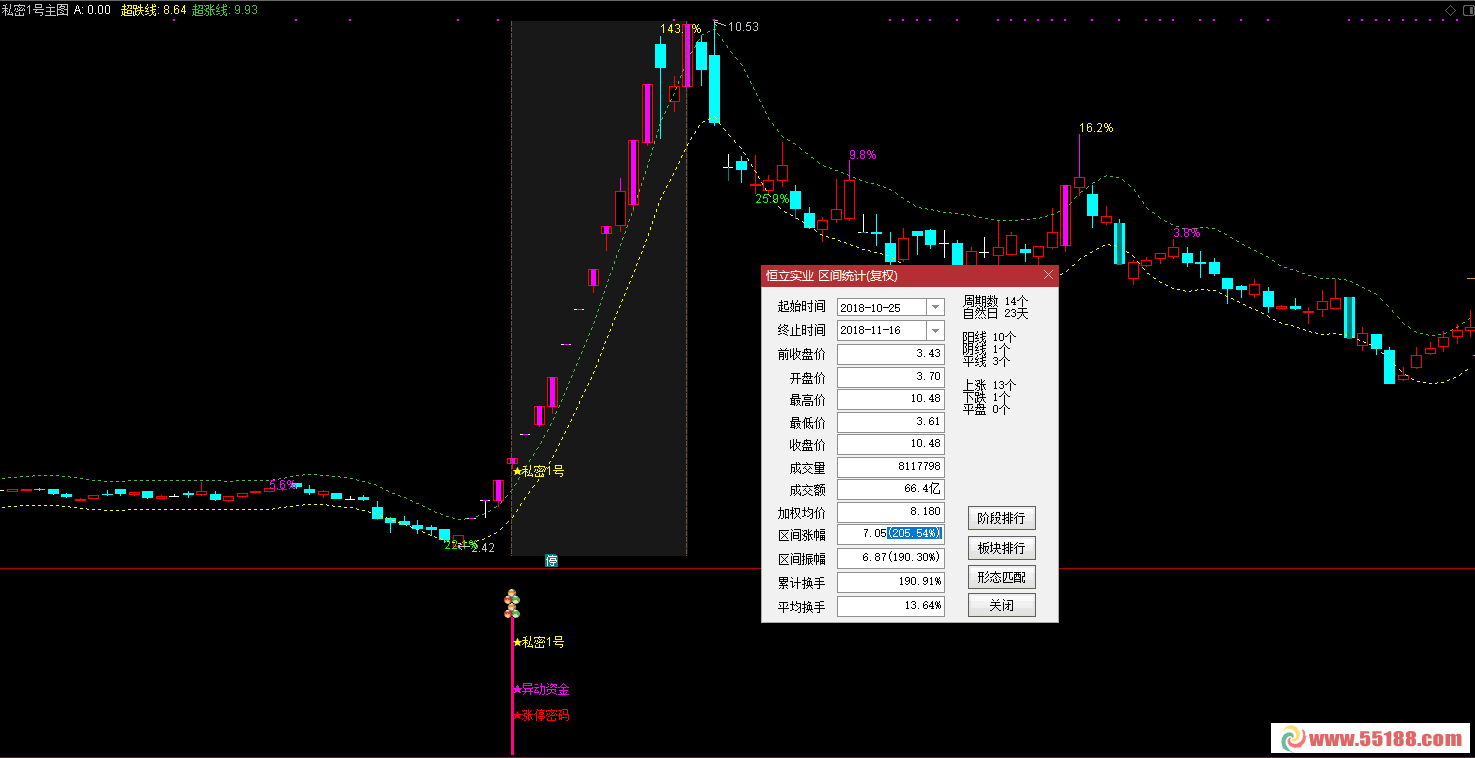Screen dimensions: 1475x758
Task: Click the panel toggle icon at top-right edge
Action: [1467, 9]
